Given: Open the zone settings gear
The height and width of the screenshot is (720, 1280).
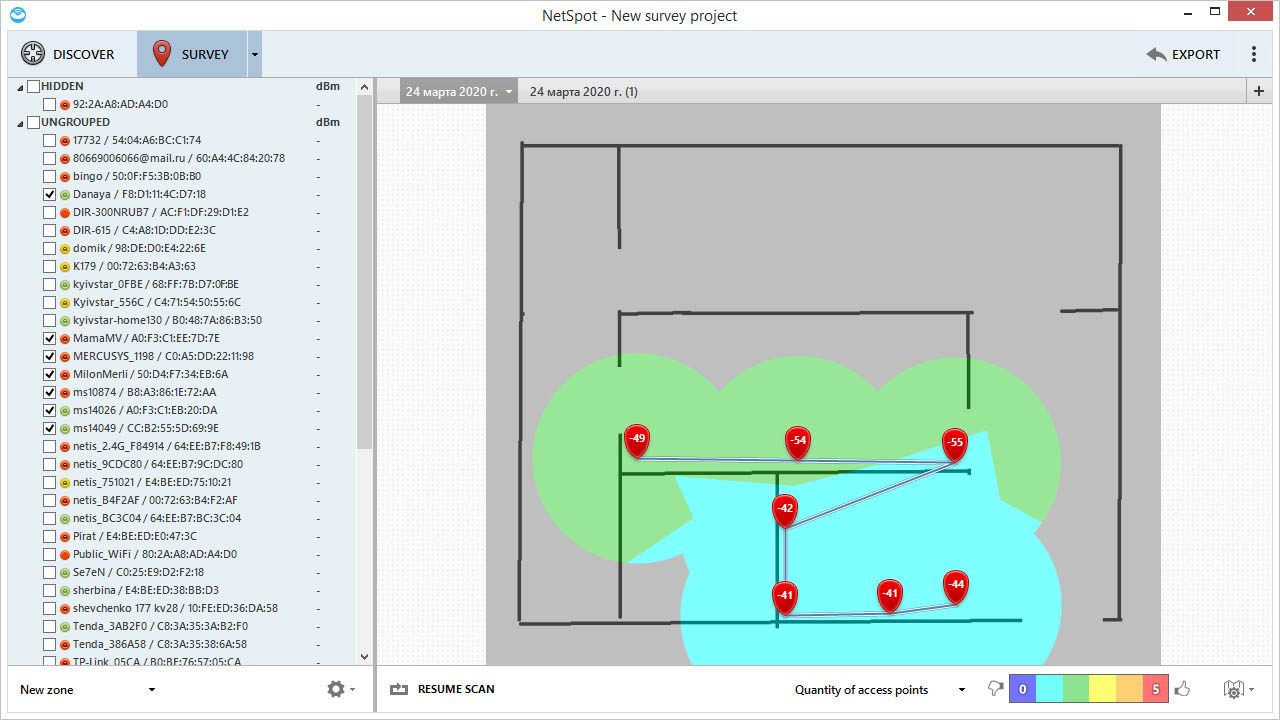Looking at the screenshot, I should (x=335, y=689).
